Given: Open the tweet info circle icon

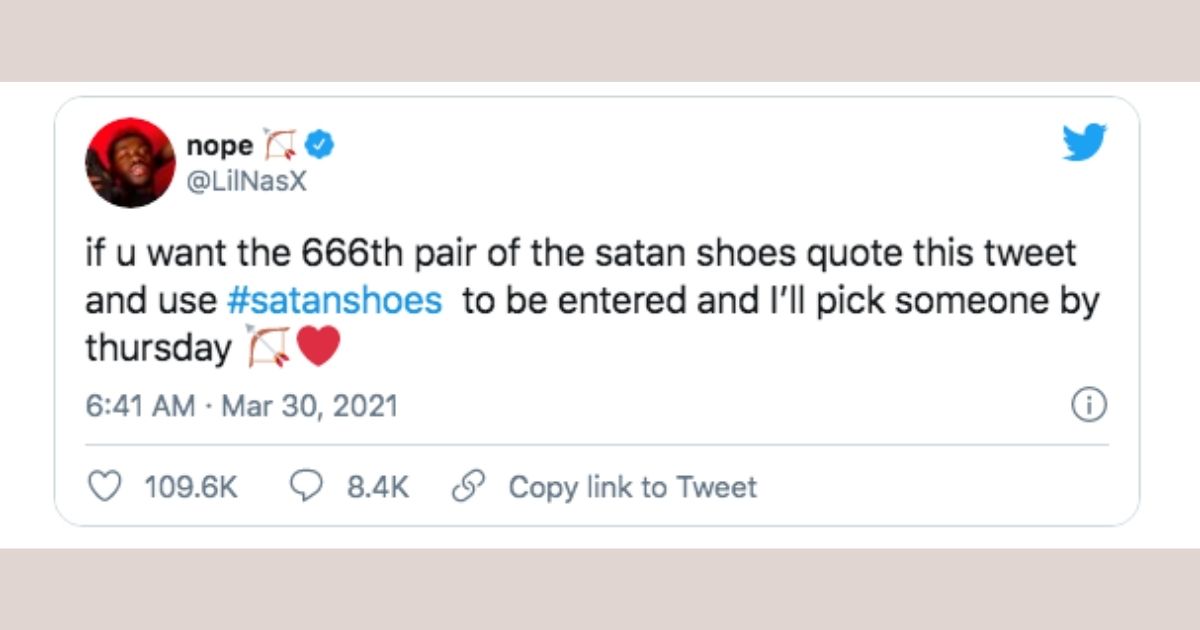Looking at the screenshot, I should [1088, 405].
